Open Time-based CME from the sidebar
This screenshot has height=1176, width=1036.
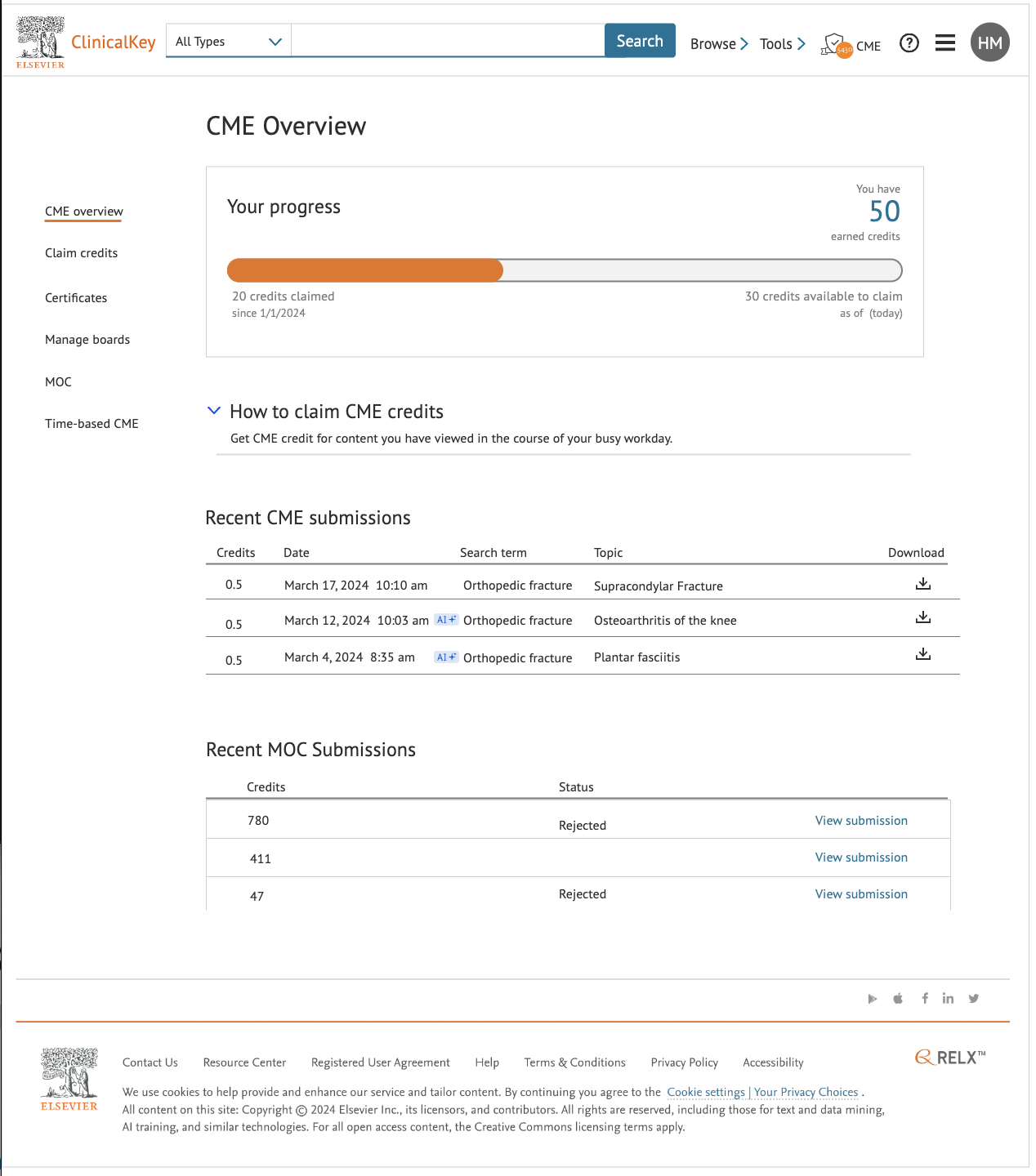point(92,423)
